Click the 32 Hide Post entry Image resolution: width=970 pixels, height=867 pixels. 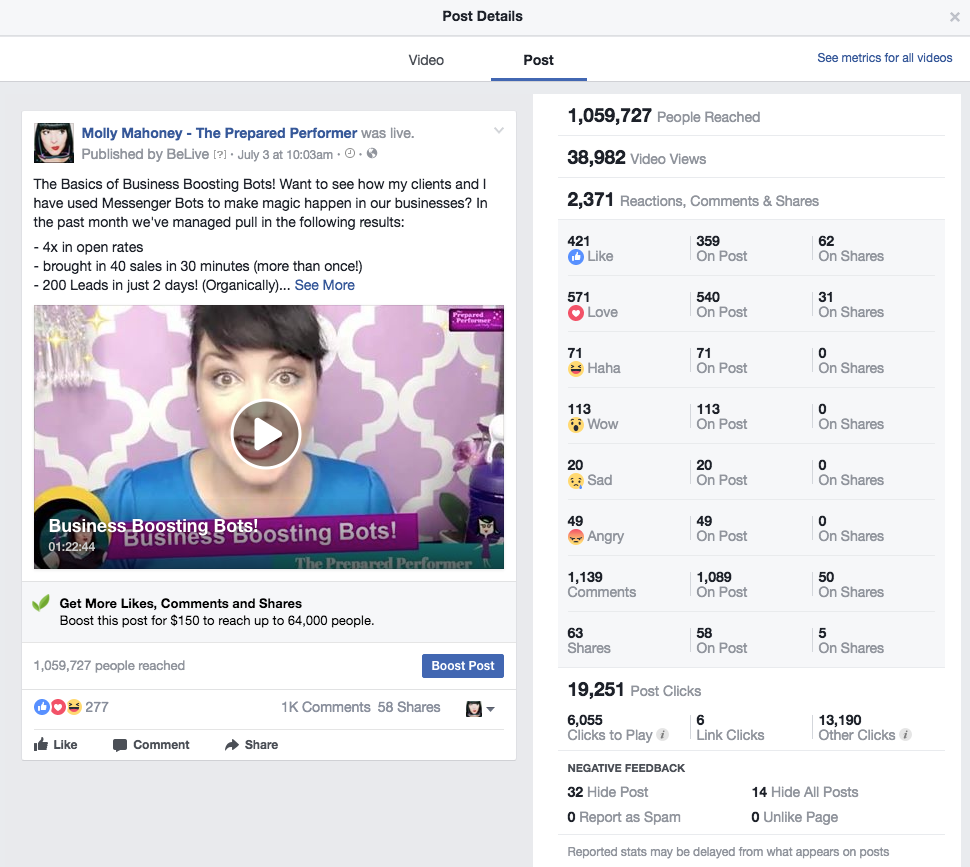607,792
